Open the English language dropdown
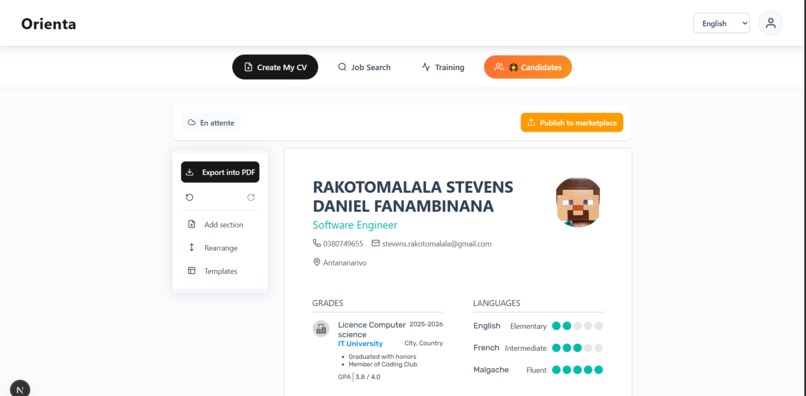 (721, 23)
